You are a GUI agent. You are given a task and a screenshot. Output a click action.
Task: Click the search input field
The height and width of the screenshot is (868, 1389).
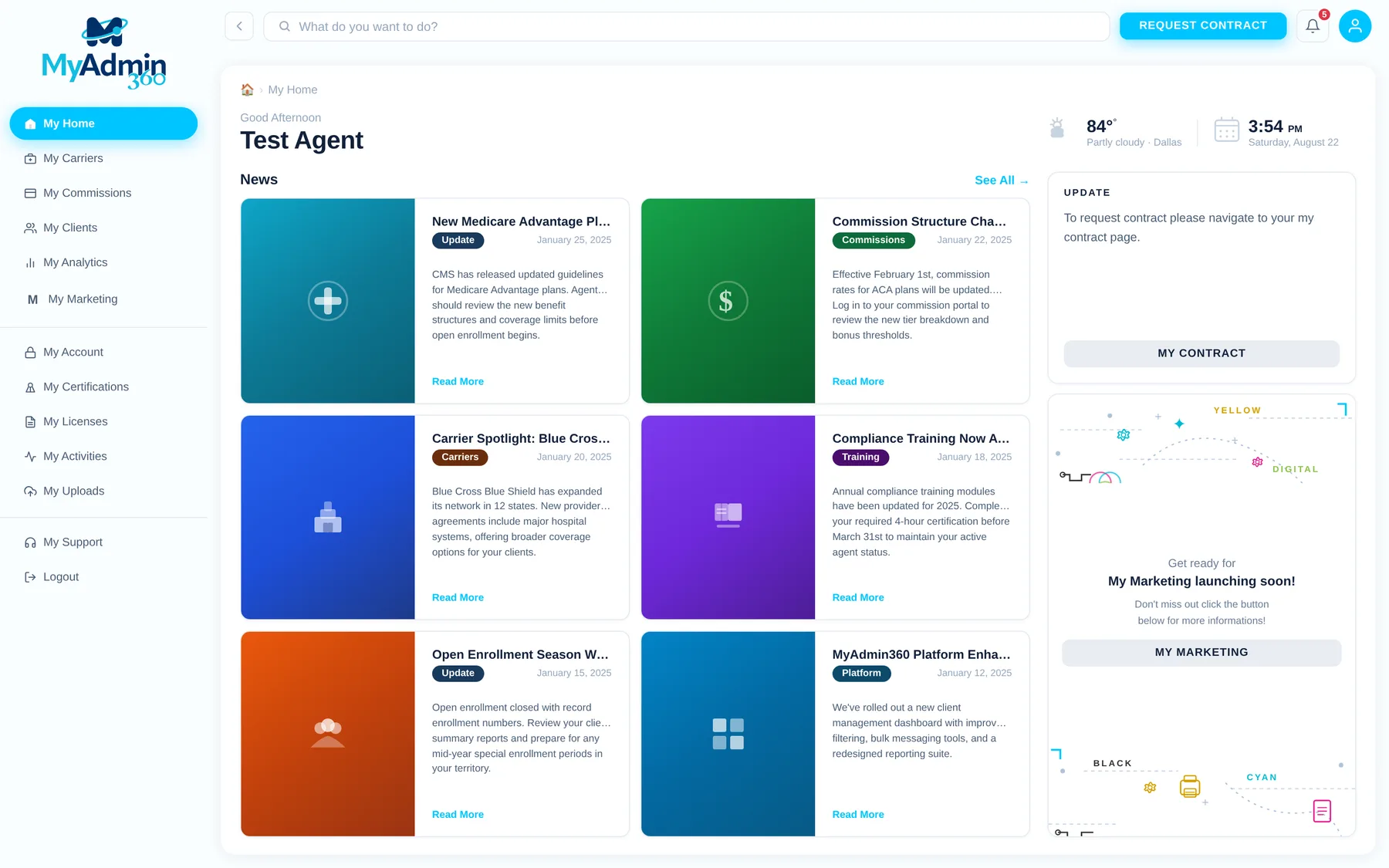coord(686,26)
